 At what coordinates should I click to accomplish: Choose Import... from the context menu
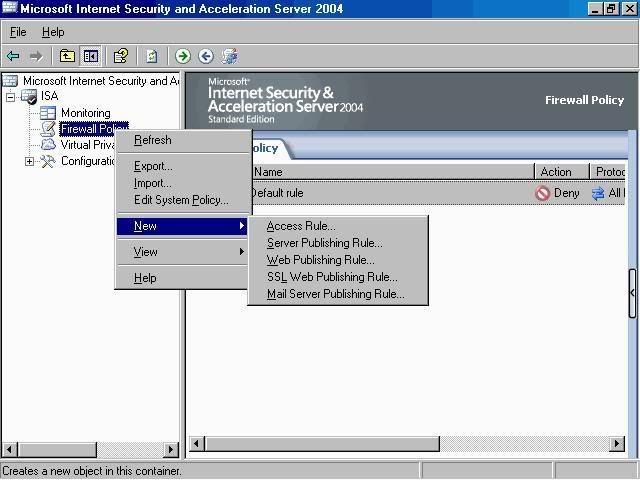point(182,183)
